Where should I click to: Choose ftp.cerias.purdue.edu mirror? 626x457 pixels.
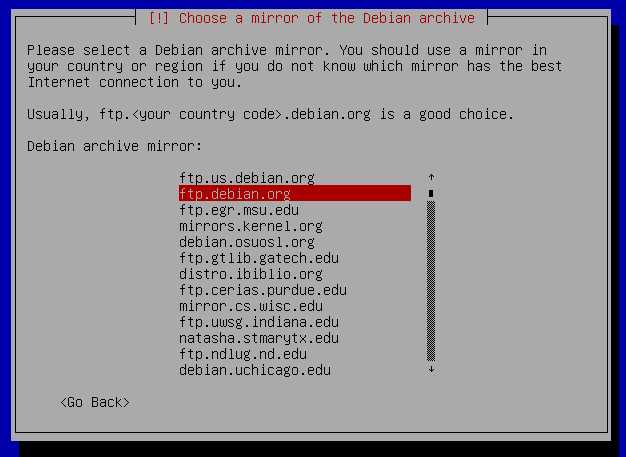pos(263,290)
